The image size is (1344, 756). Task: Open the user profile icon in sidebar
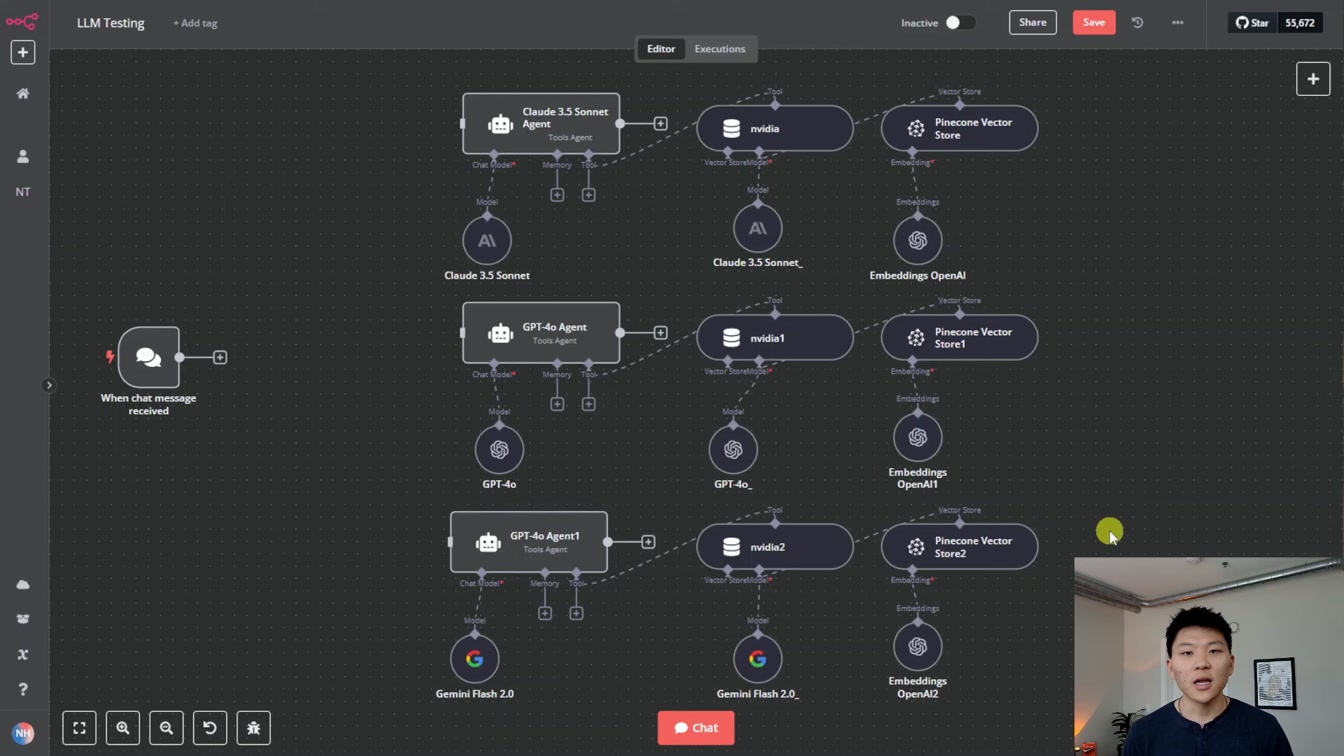(x=23, y=156)
